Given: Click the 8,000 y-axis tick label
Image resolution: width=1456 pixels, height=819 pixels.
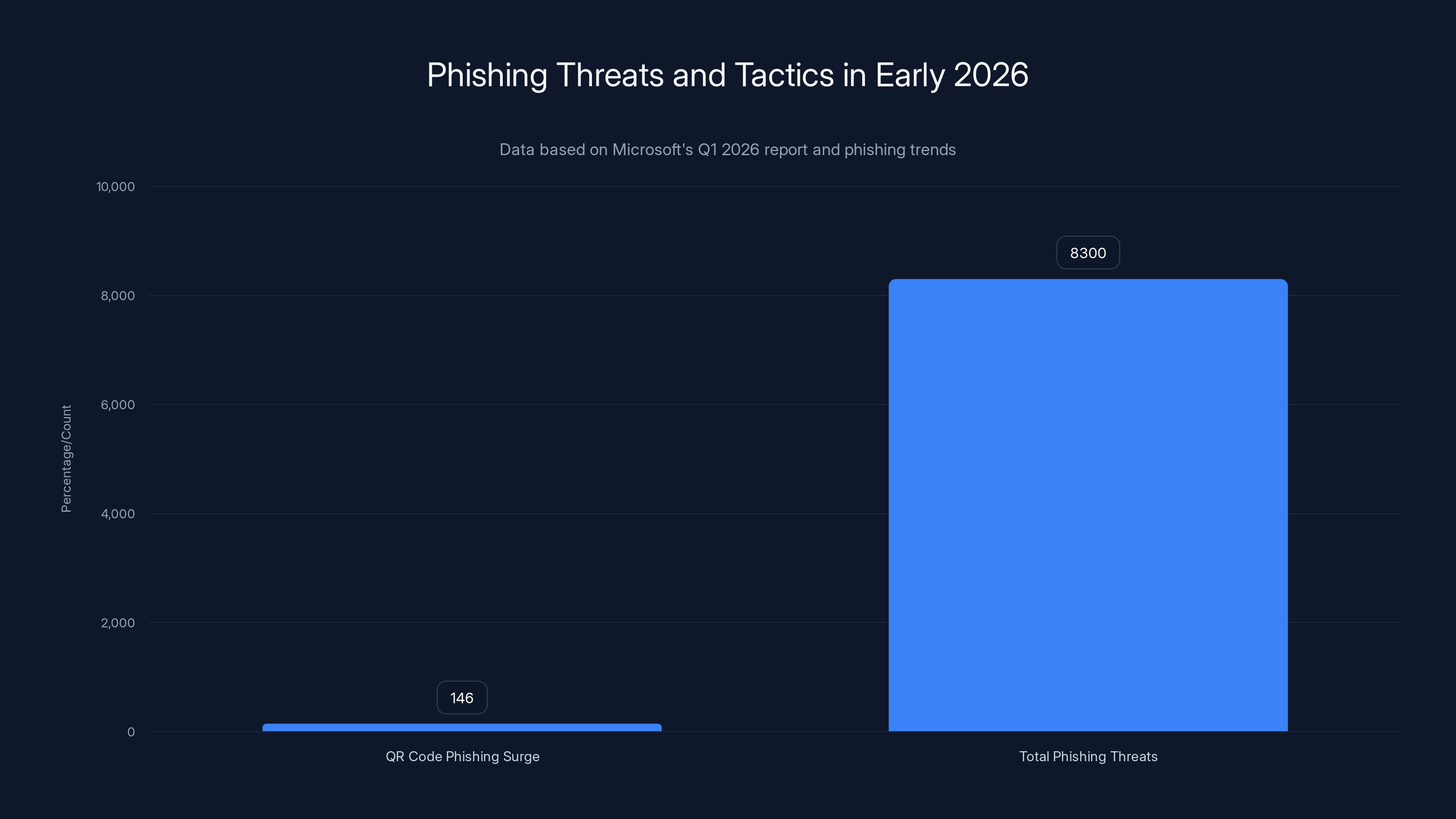Looking at the screenshot, I should pos(117,296).
